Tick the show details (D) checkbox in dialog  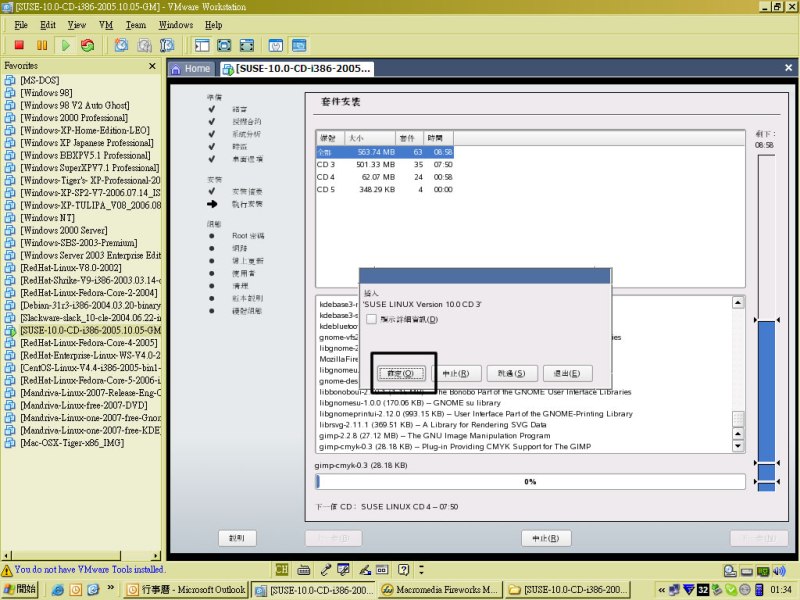click(x=371, y=319)
